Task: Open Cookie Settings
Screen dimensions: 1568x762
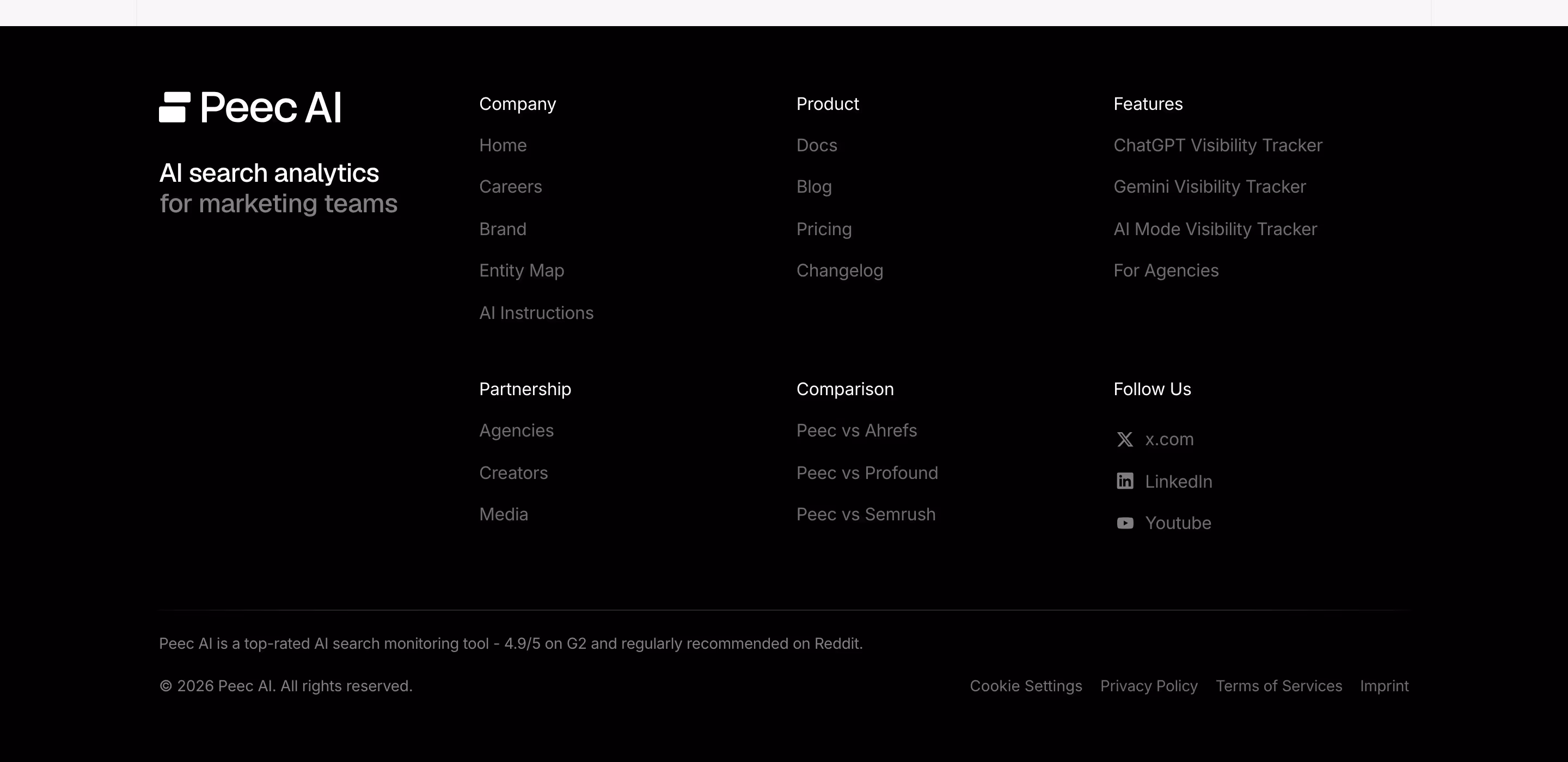Action: [1026, 686]
